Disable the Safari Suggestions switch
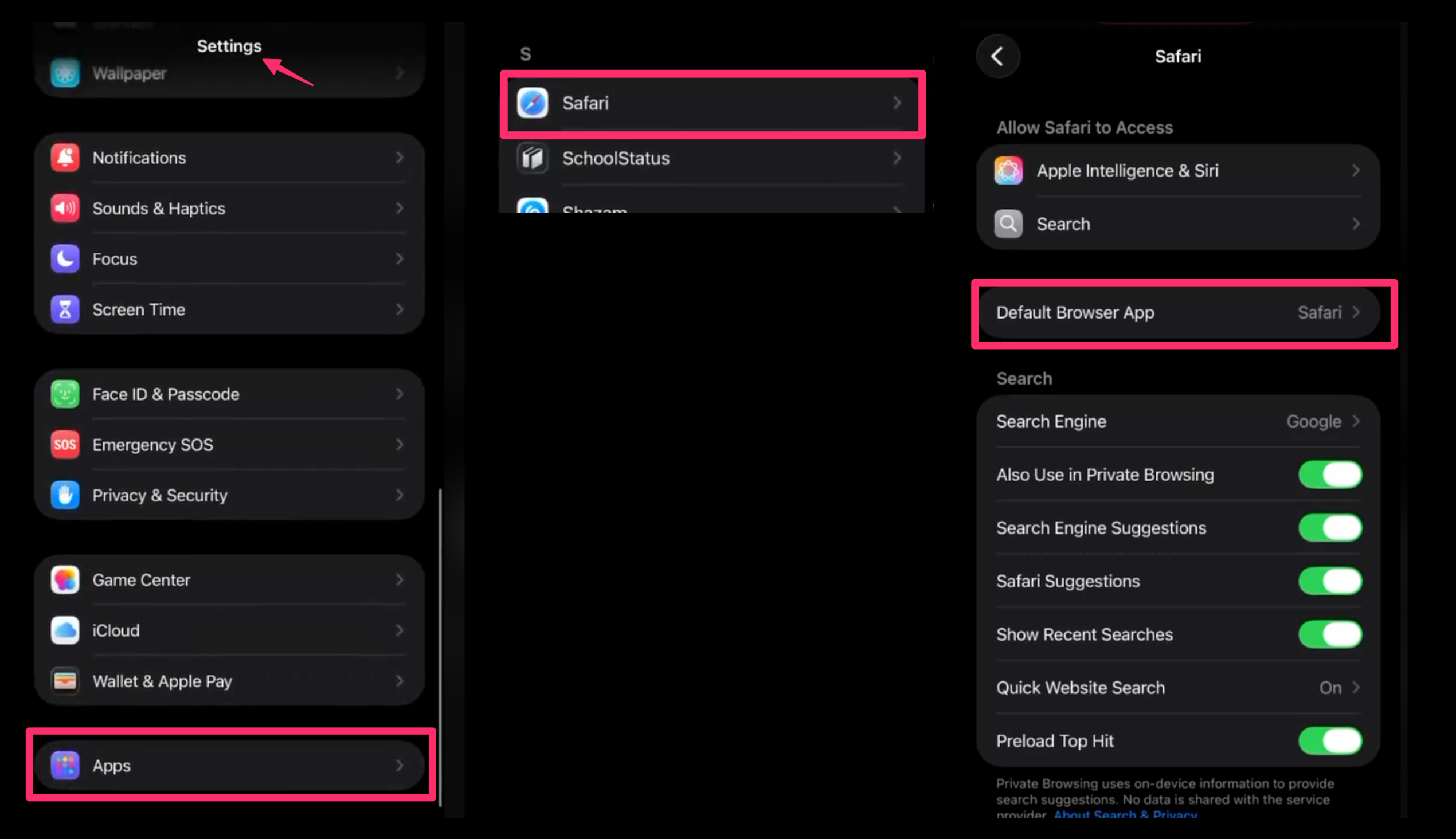Image resolution: width=1456 pixels, height=839 pixels. [1330, 581]
